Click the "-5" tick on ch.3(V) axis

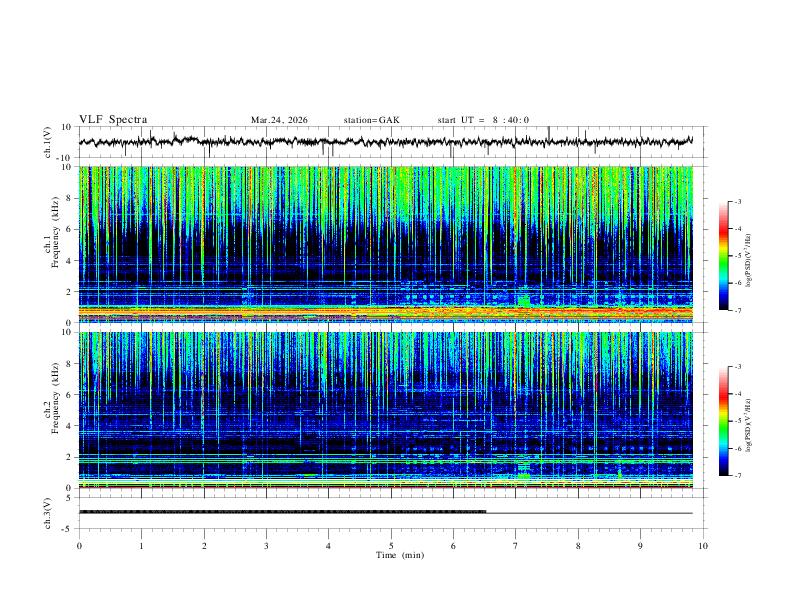coord(68,529)
